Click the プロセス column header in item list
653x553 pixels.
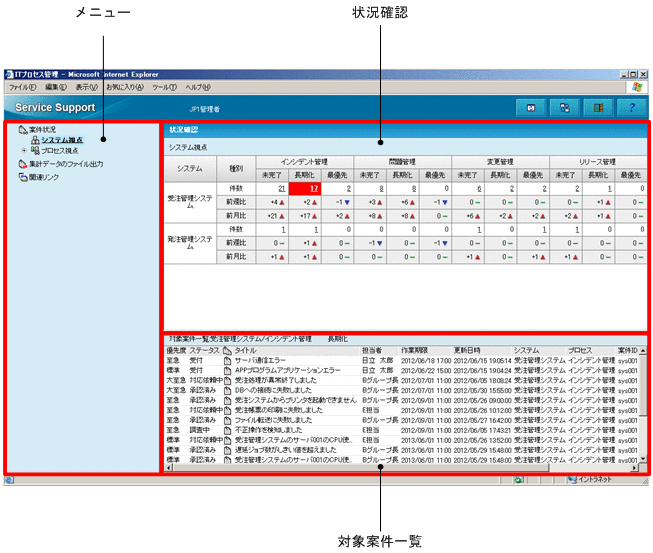tap(580, 351)
